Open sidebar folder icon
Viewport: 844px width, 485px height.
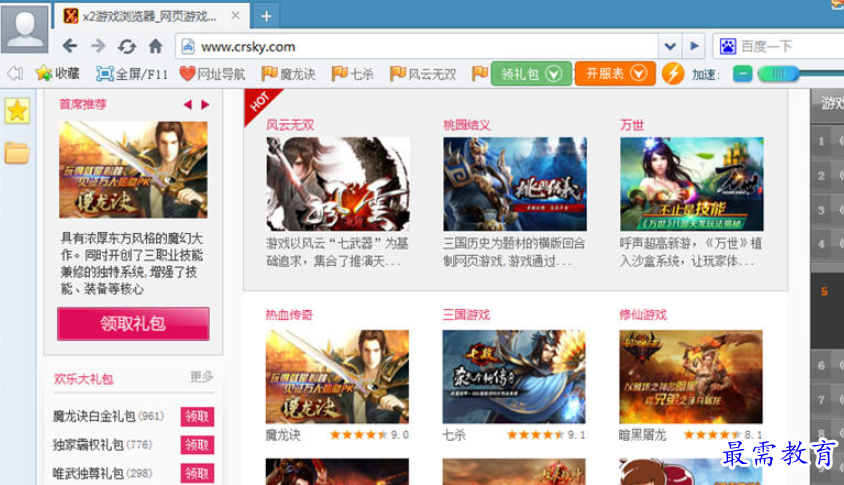tap(17, 153)
